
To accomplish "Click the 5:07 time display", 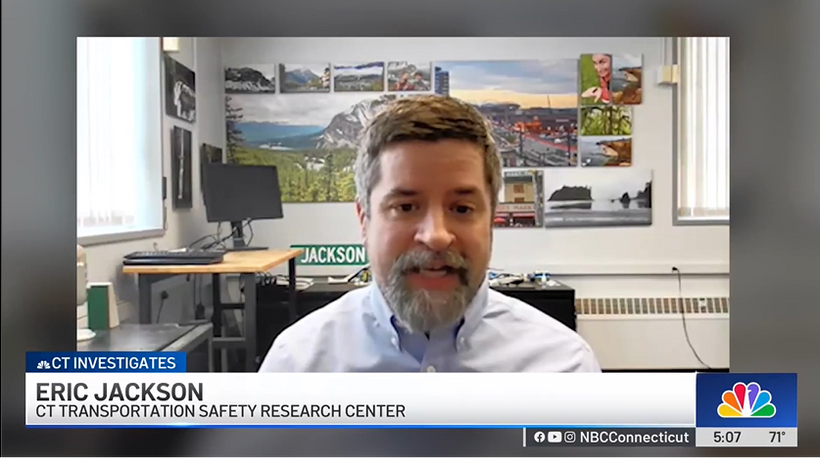I will point(727,437).
